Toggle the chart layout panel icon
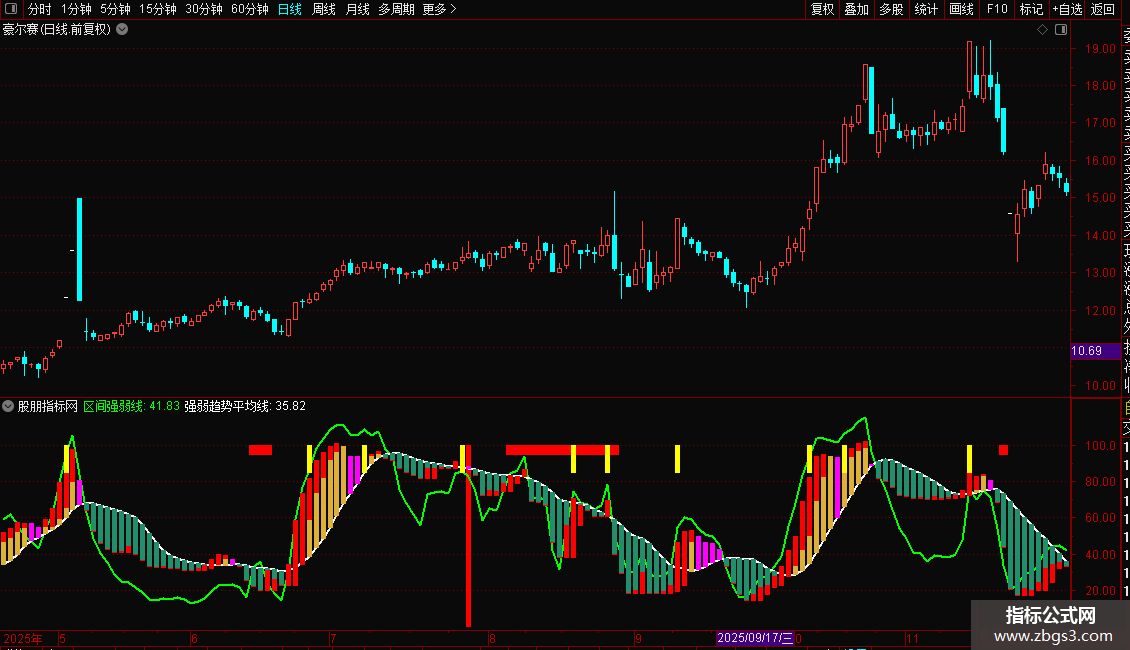 pyautogui.click(x=1061, y=30)
